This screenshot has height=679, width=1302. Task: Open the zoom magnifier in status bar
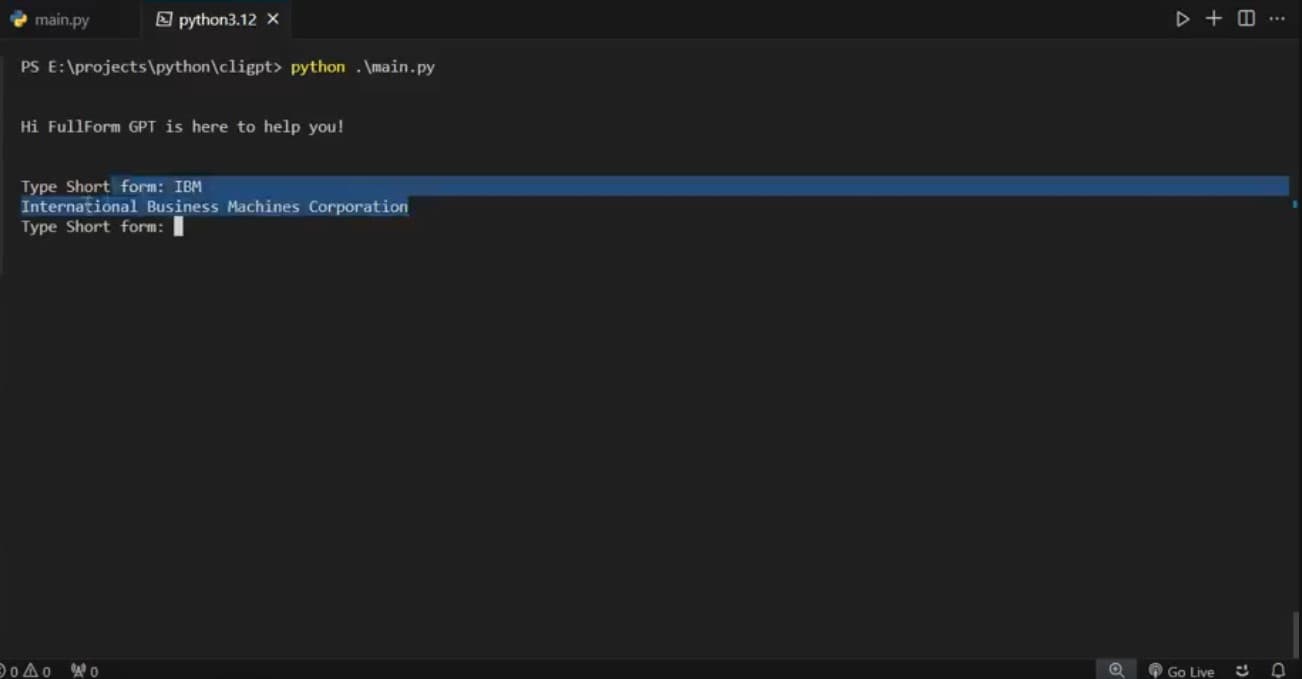pos(1116,670)
